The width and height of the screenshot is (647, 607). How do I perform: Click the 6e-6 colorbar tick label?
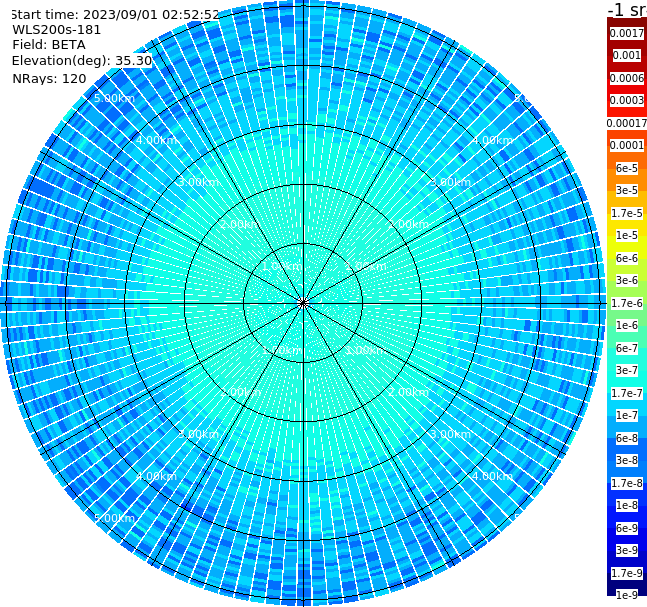coord(627,258)
